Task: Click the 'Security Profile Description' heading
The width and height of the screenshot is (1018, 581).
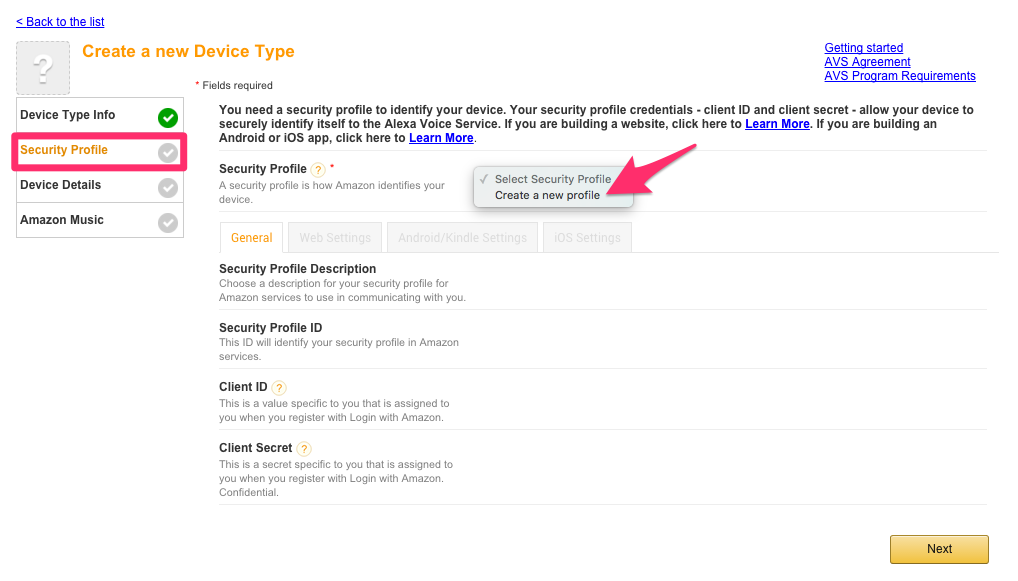Action: (297, 269)
